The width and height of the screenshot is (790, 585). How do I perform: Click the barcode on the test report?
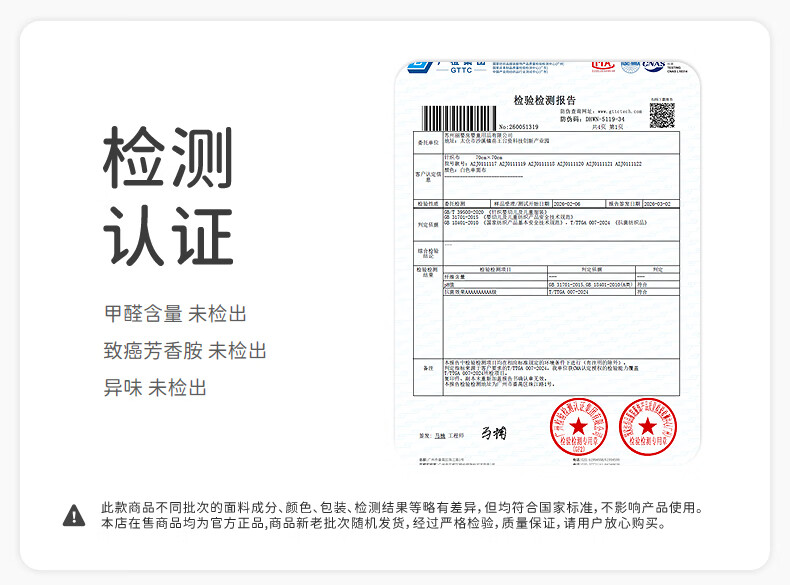[x=458, y=118]
